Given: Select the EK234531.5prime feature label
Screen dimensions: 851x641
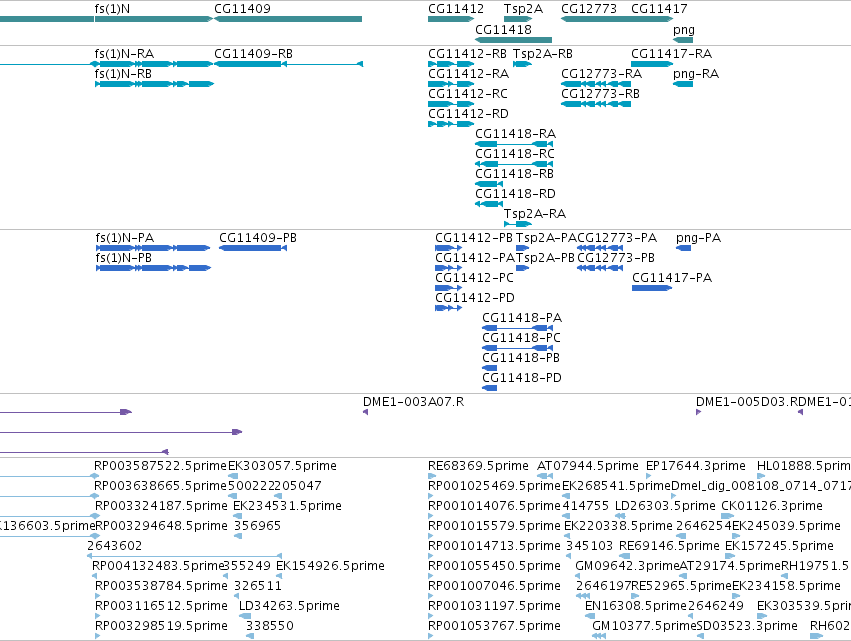Looking at the screenshot, I should [x=287, y=506].
